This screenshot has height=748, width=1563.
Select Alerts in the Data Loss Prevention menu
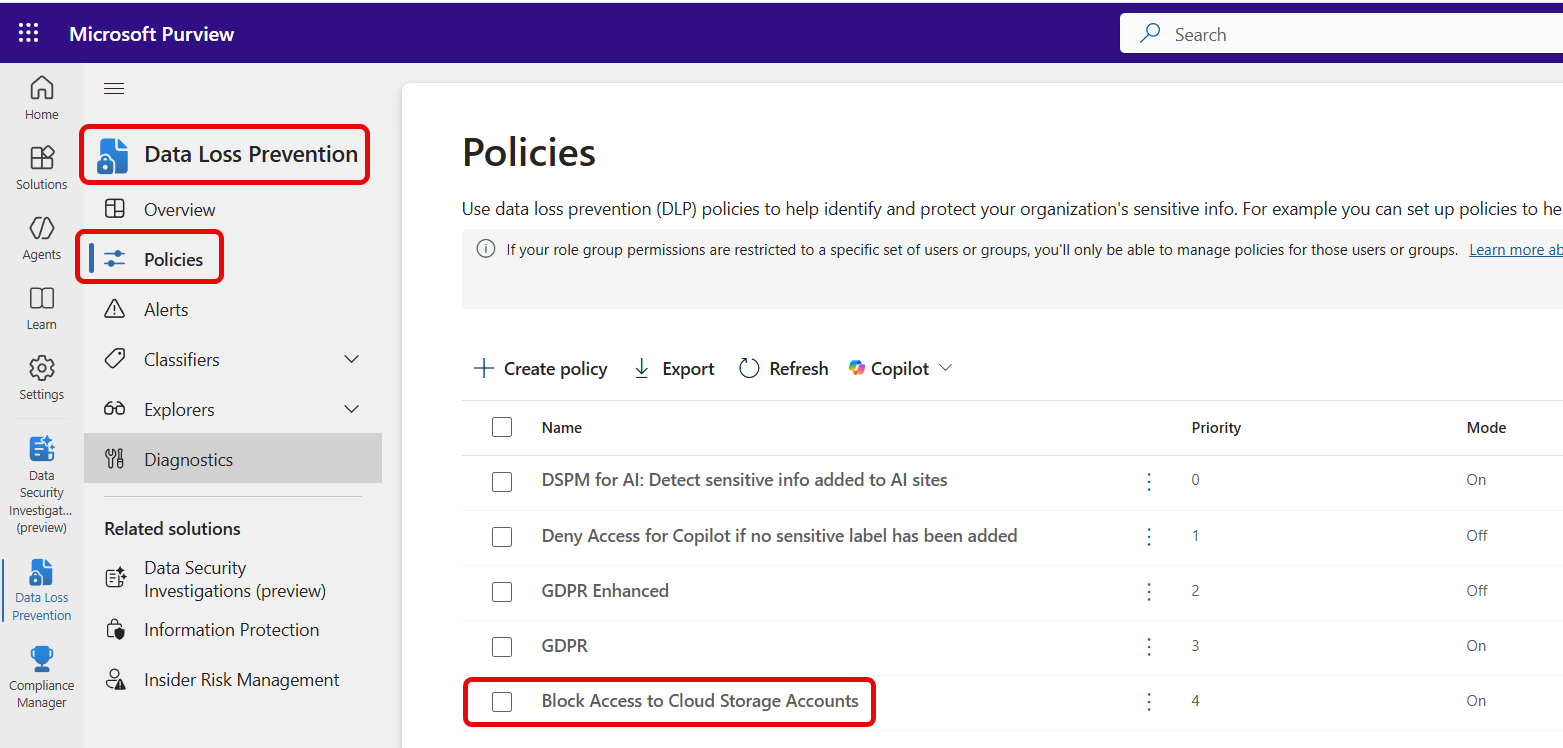pyautogui.click(x=167, y=309)
